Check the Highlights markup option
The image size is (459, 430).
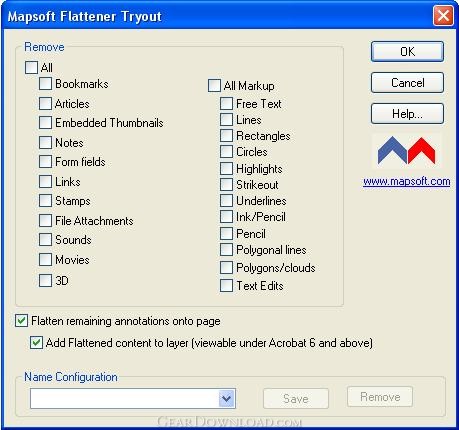(x=226, y=168)
